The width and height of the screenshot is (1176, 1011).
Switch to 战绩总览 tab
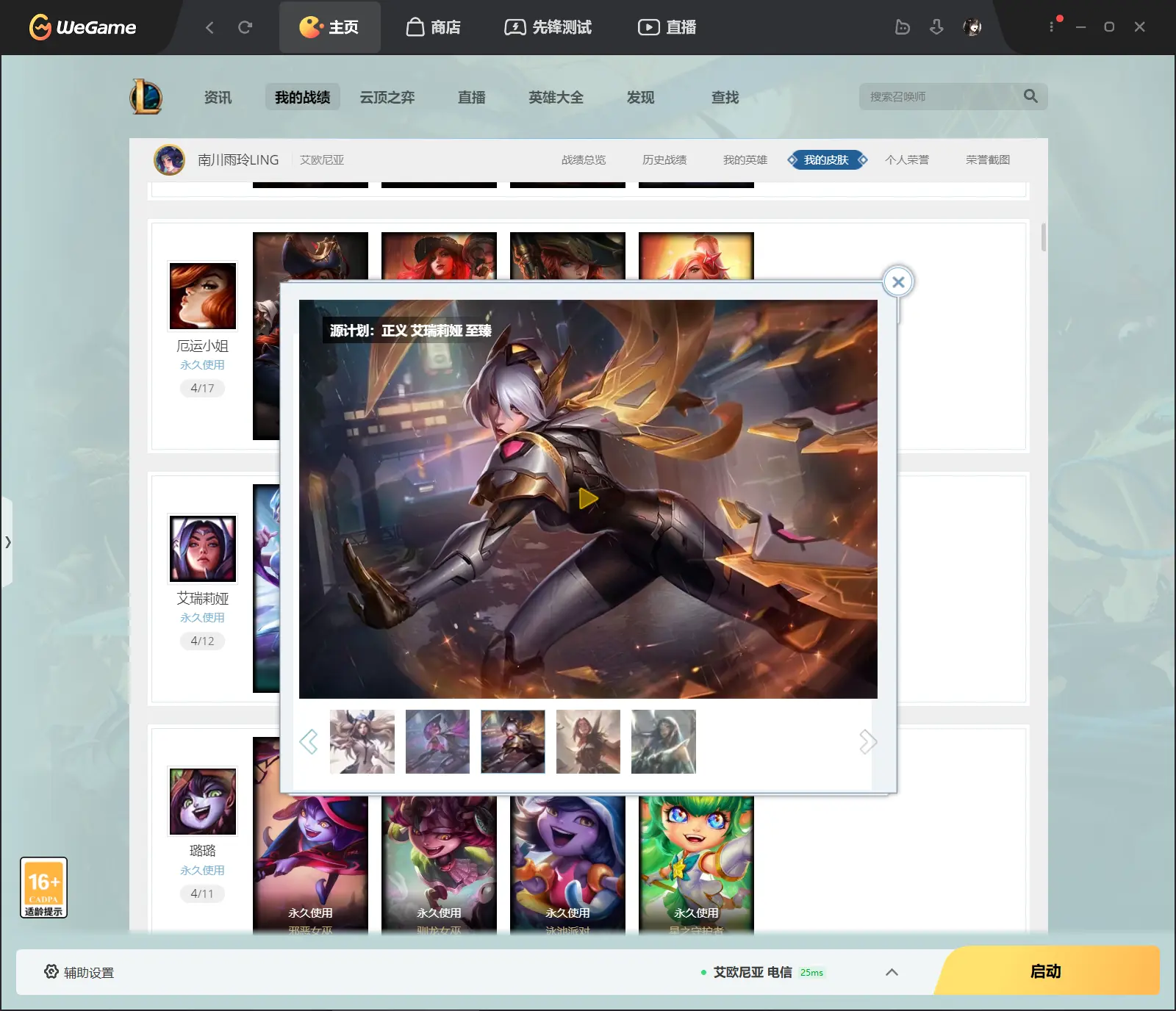tap(584, 159)
